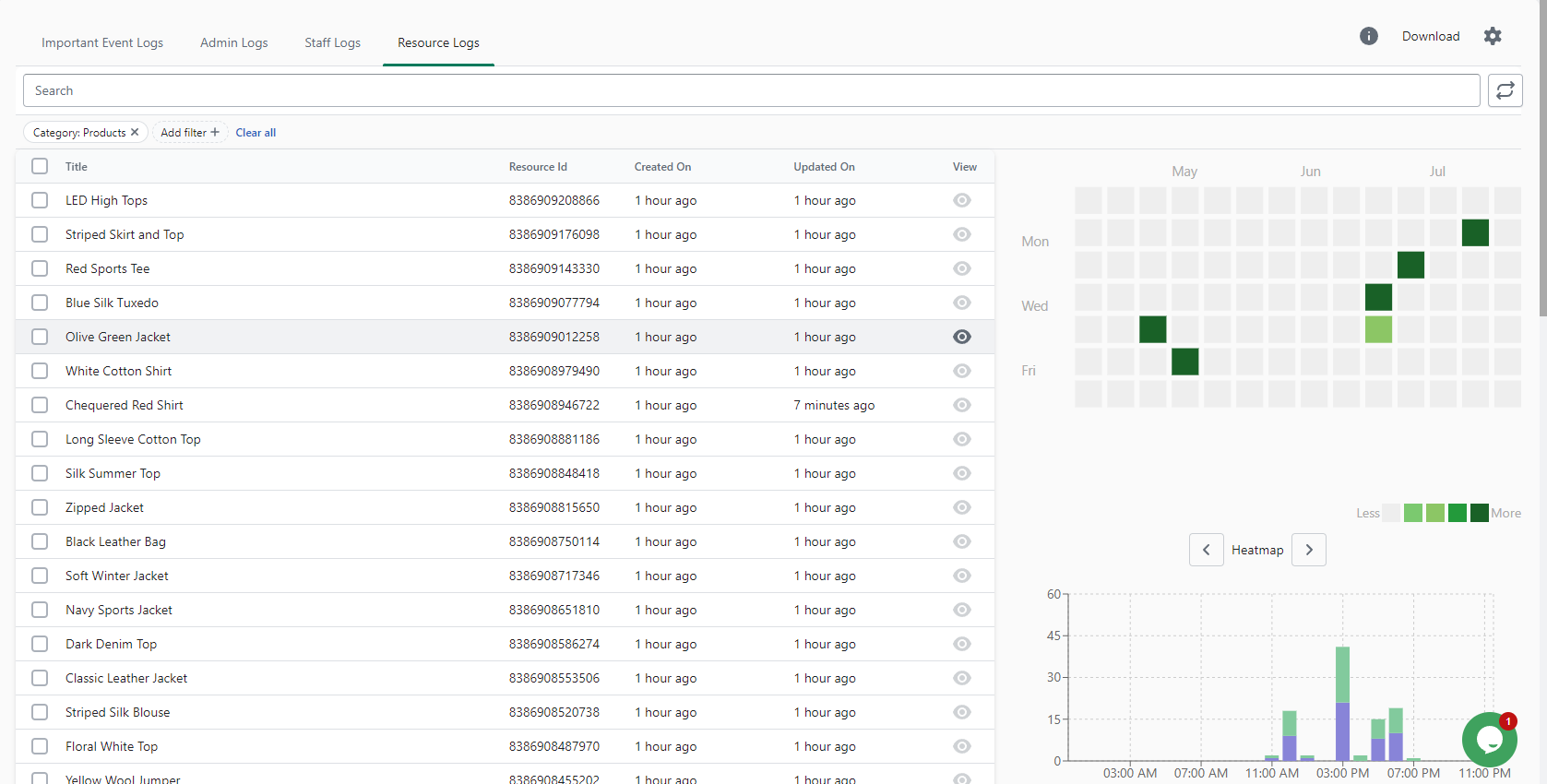1547x784 pixels.
Task: Click the lightest green legend swatch
Action: click(x=1412, y=513)
